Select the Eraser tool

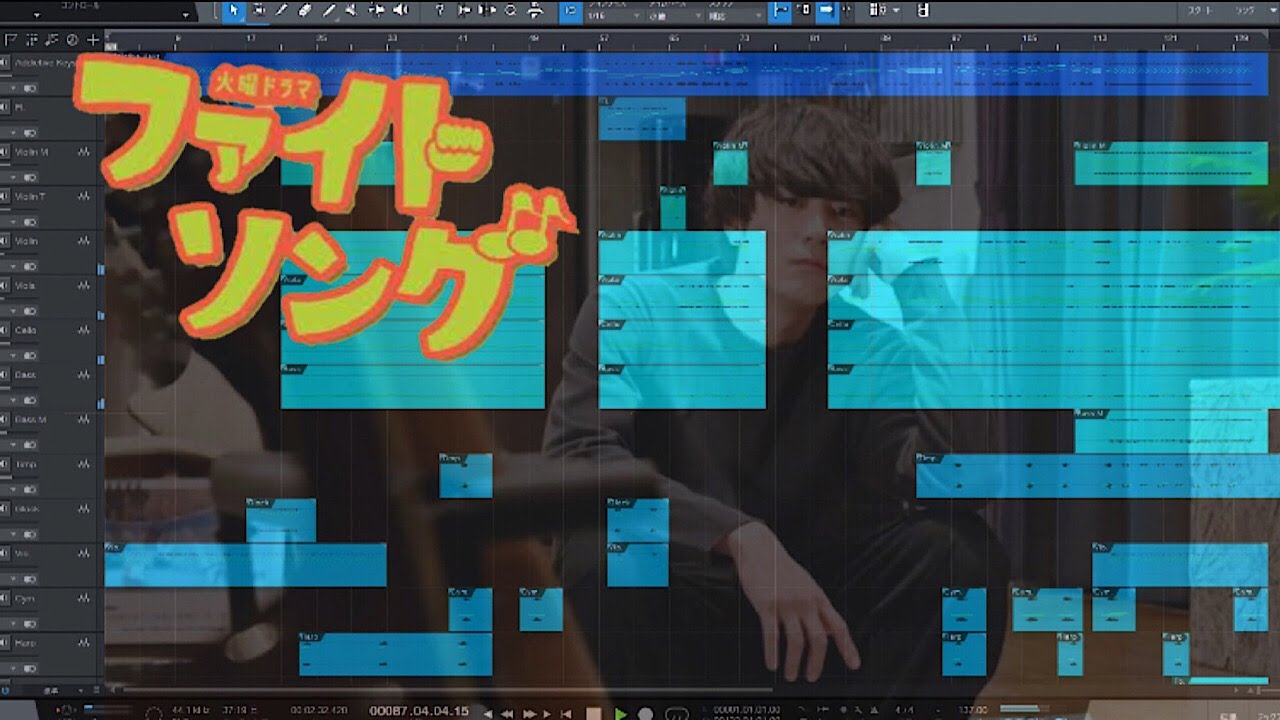click(305, 10)
